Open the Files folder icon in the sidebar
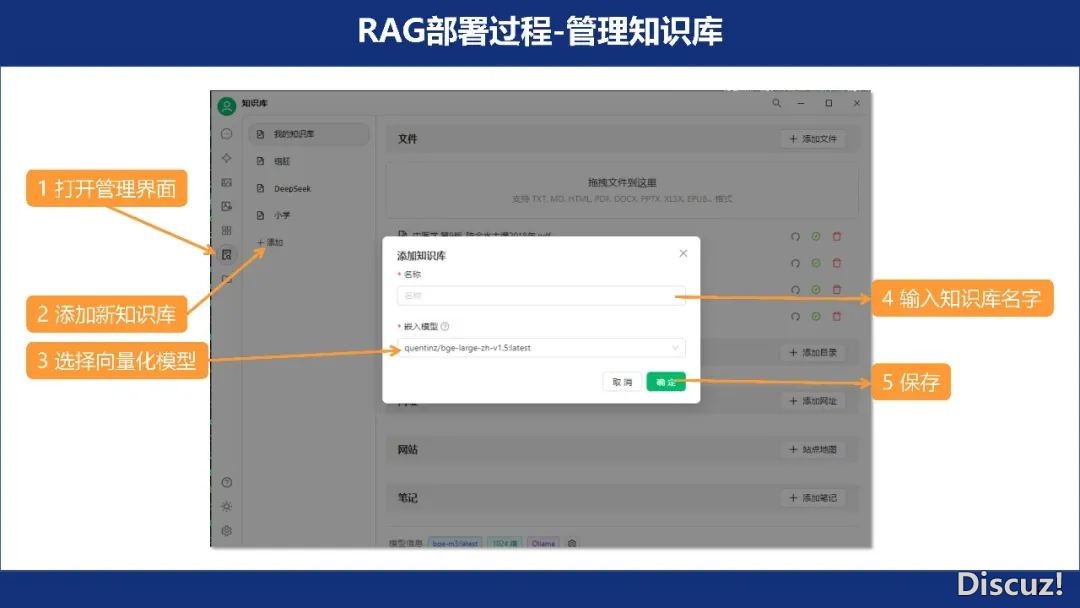The width and height of the screenshot is (1080, 608). click(227, 279)
